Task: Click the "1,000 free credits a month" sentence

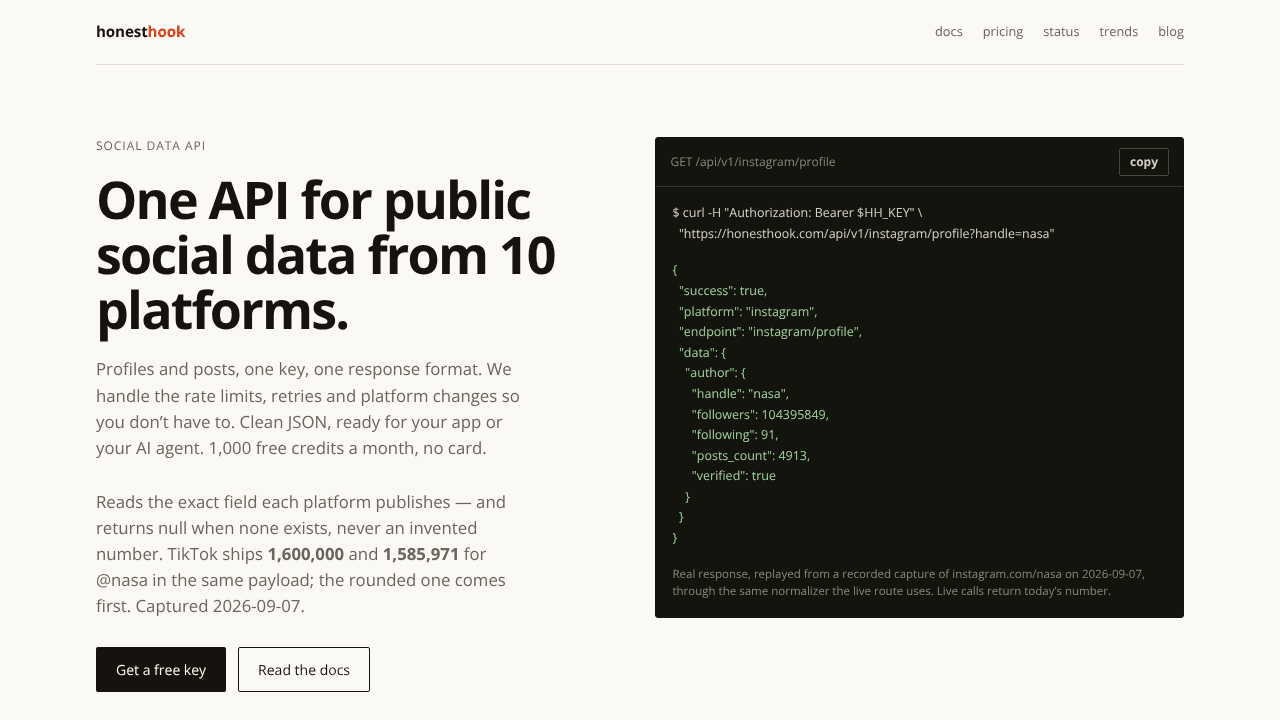Action: pos(348,448)
